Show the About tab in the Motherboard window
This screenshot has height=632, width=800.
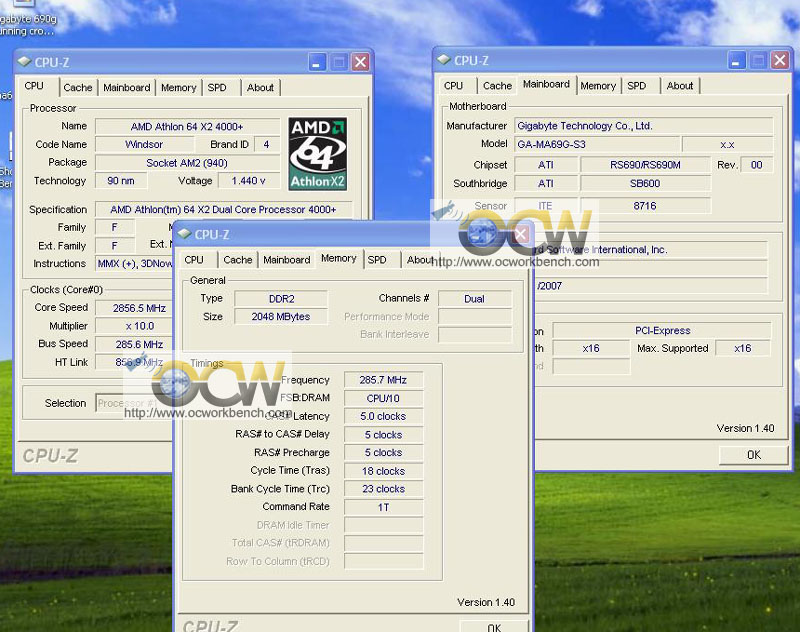pos(680,86)
